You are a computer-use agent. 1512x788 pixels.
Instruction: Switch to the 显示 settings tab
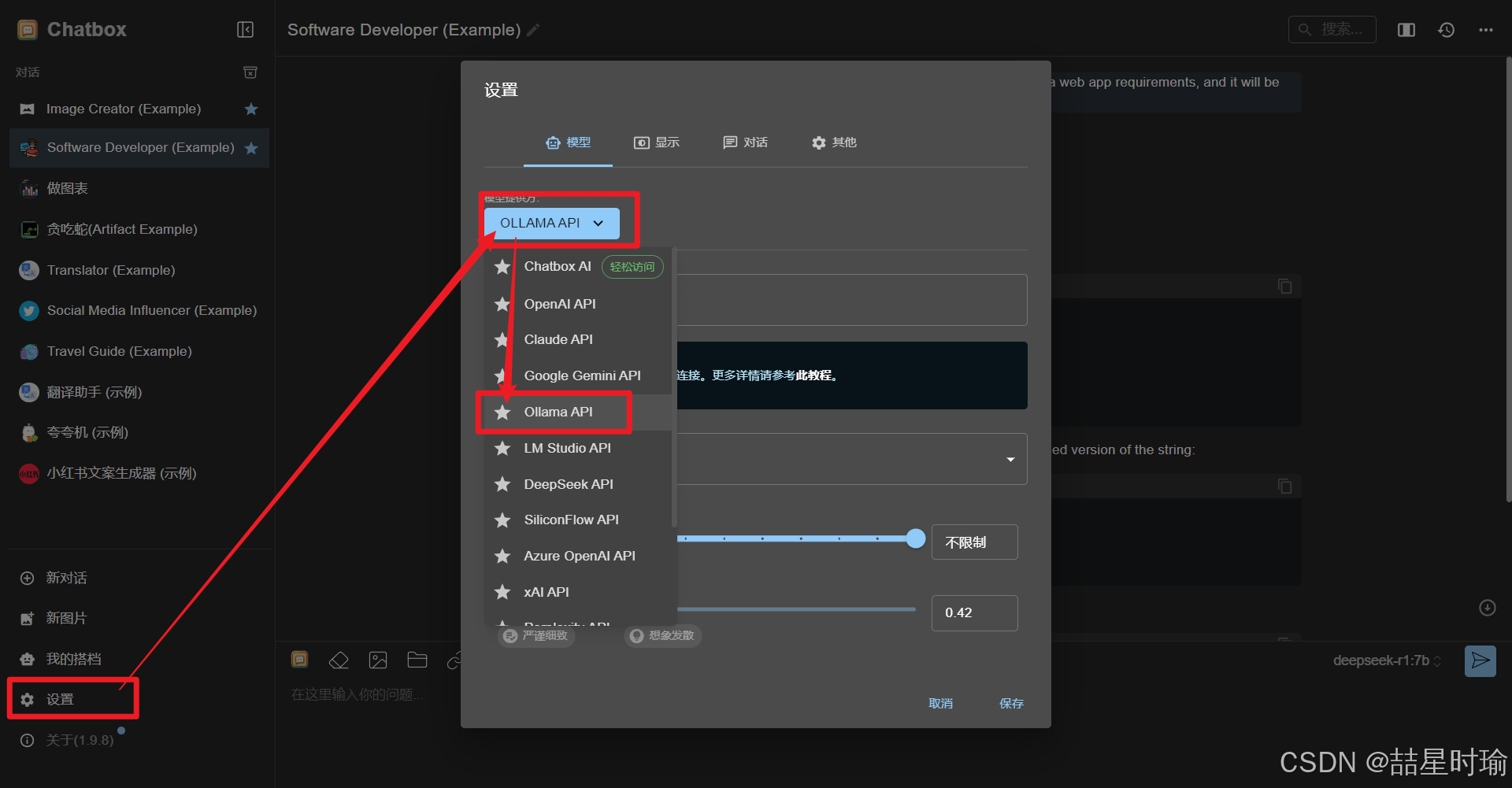(x=657, y=142)
